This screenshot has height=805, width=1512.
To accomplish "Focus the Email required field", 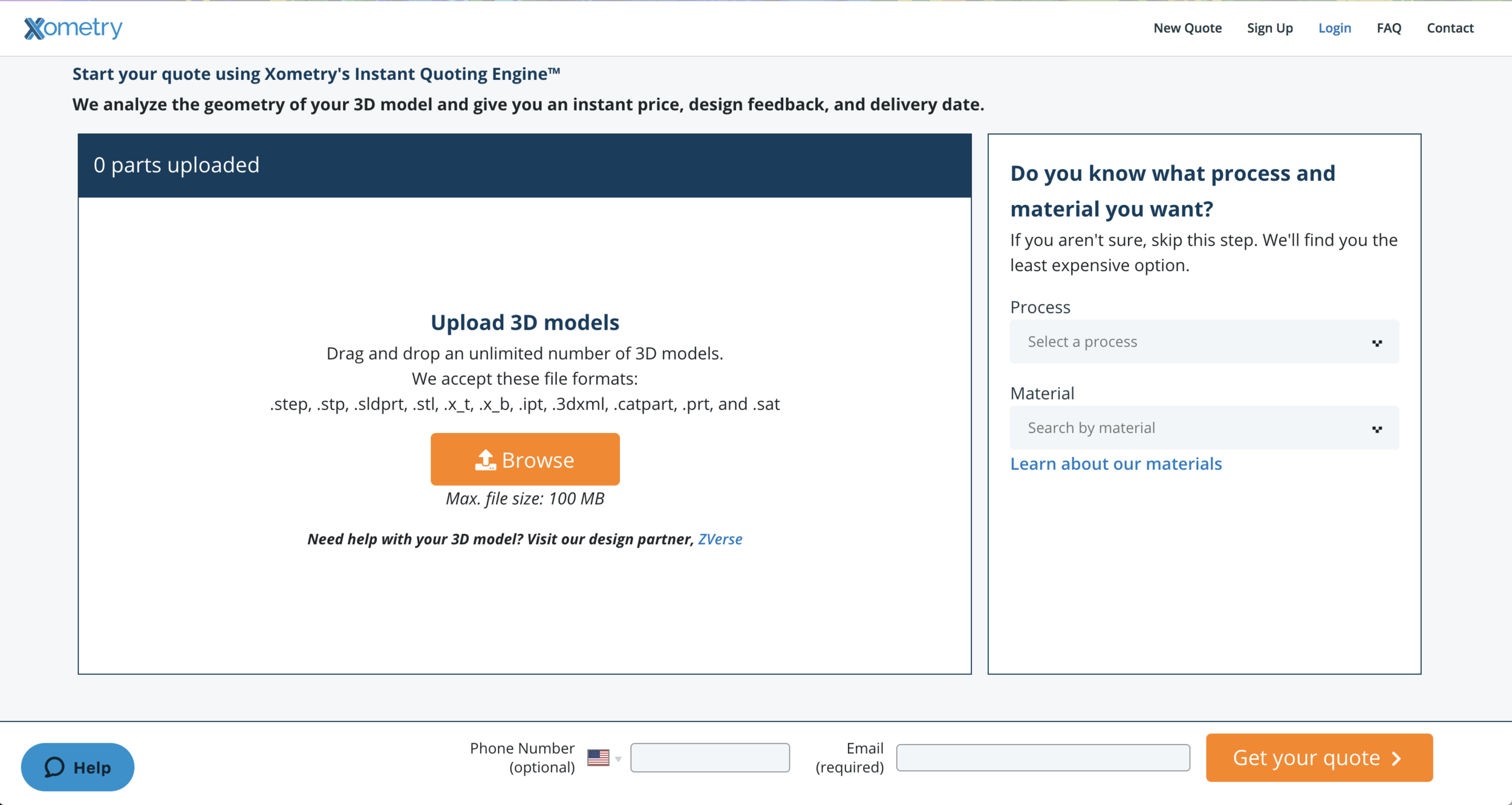I will coord(1043,758).
